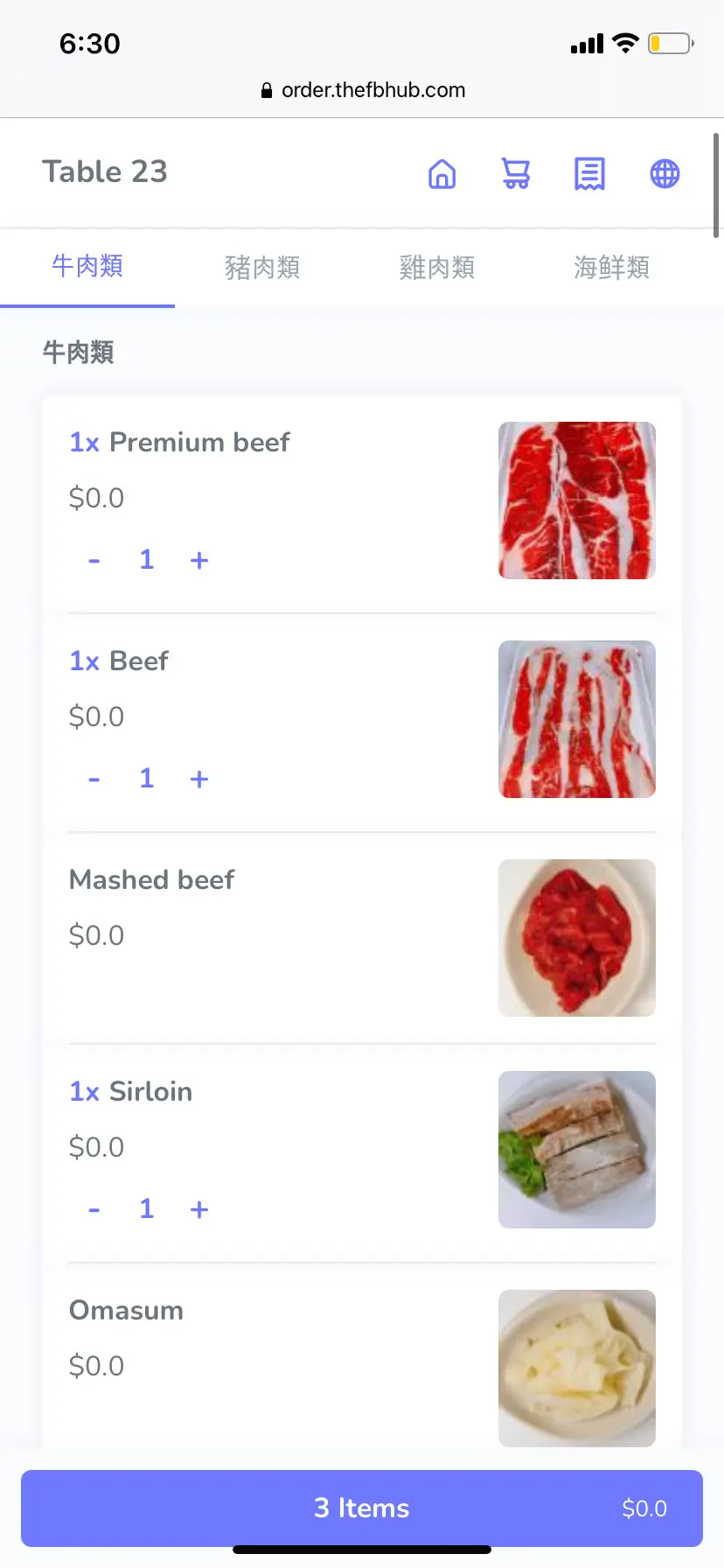The height and width of the screenshot is (1568, 724).
Task: Open the 3 Items cart button
Action: [x=362, y=1508]
